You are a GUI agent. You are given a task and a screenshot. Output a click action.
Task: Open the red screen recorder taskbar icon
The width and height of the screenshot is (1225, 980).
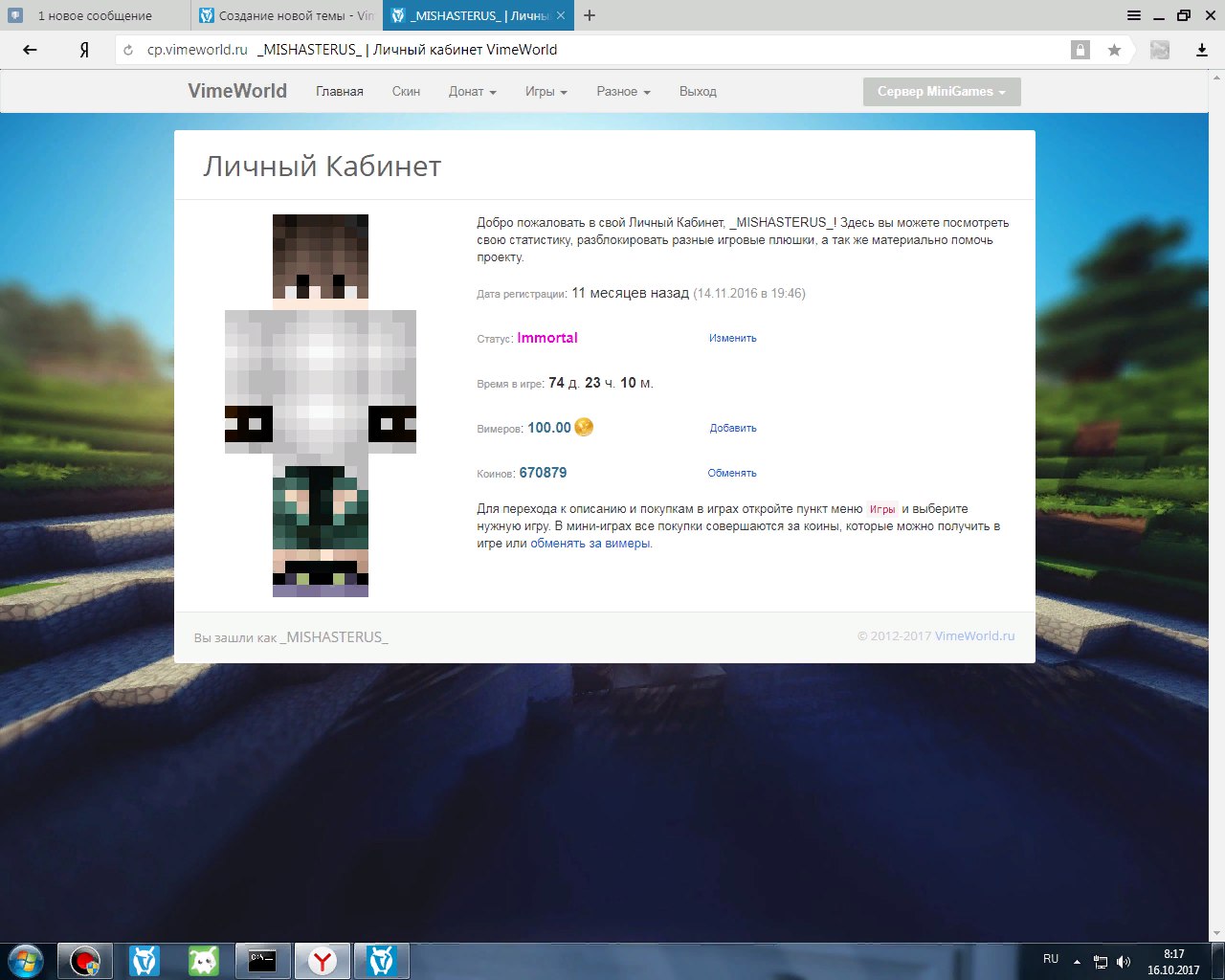[85, 960]
